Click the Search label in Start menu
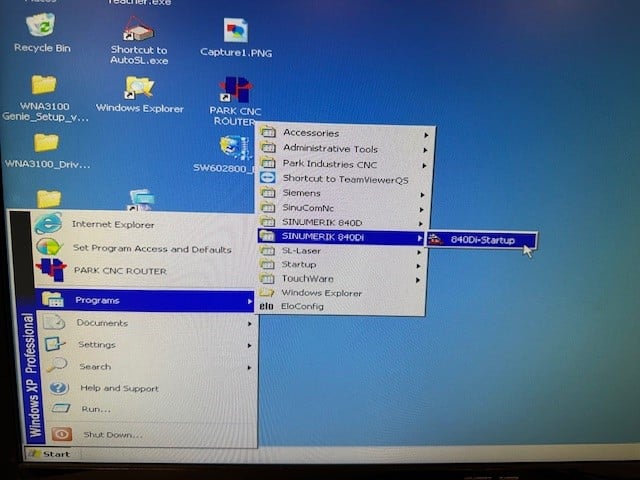This screenshot has width=640, height=480. 95,367
